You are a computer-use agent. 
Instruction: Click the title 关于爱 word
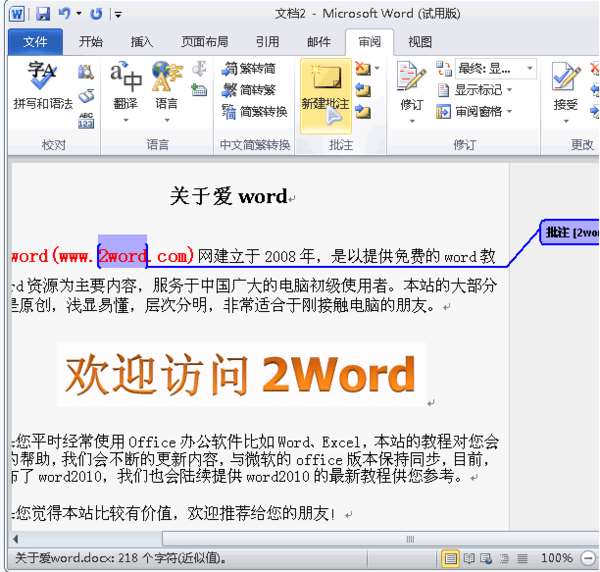228,196
